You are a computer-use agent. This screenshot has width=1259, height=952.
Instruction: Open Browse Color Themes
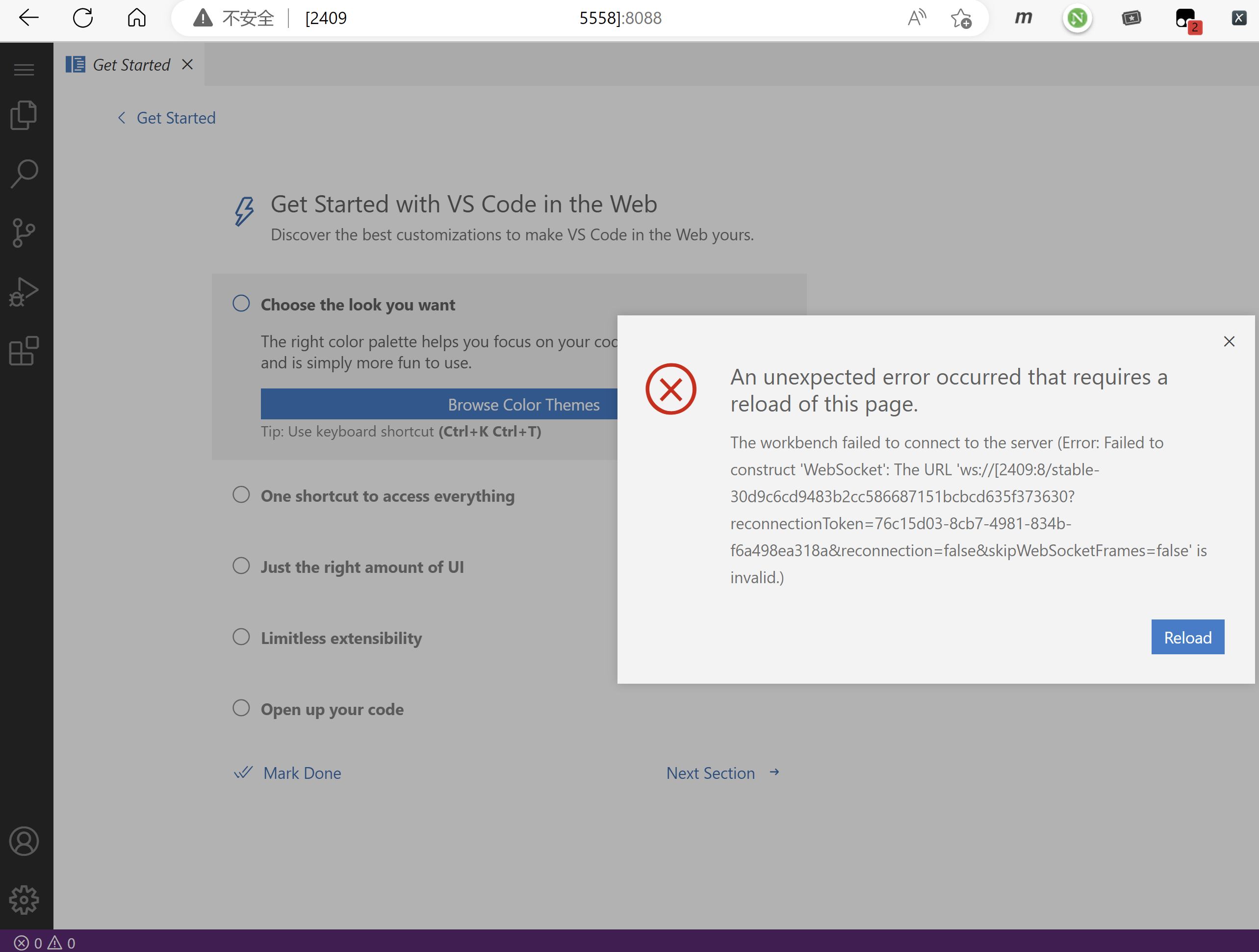[x=524, y=404]
